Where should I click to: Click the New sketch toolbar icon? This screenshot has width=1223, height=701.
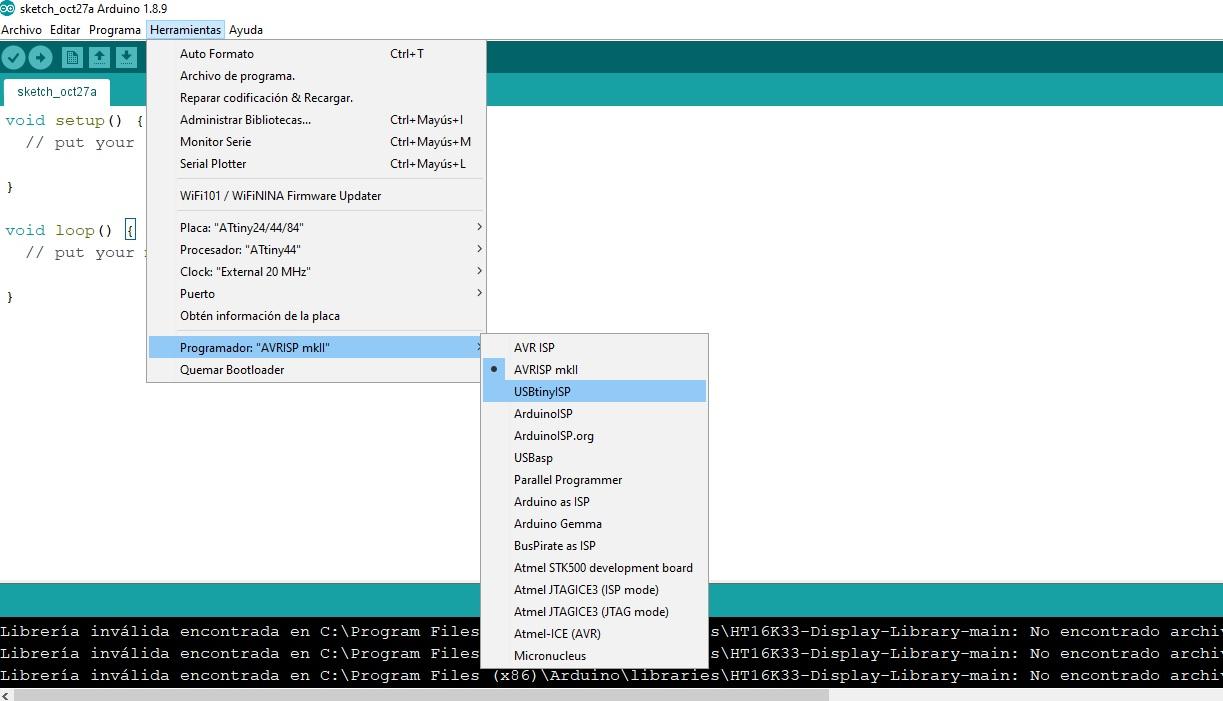(x=72, y=58)
